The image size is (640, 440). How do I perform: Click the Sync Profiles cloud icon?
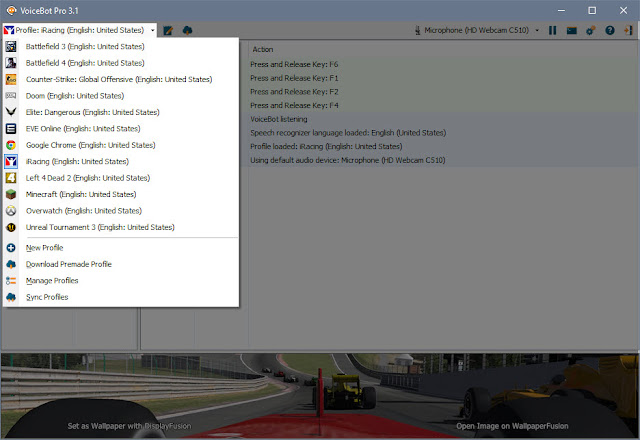(11, 297)
